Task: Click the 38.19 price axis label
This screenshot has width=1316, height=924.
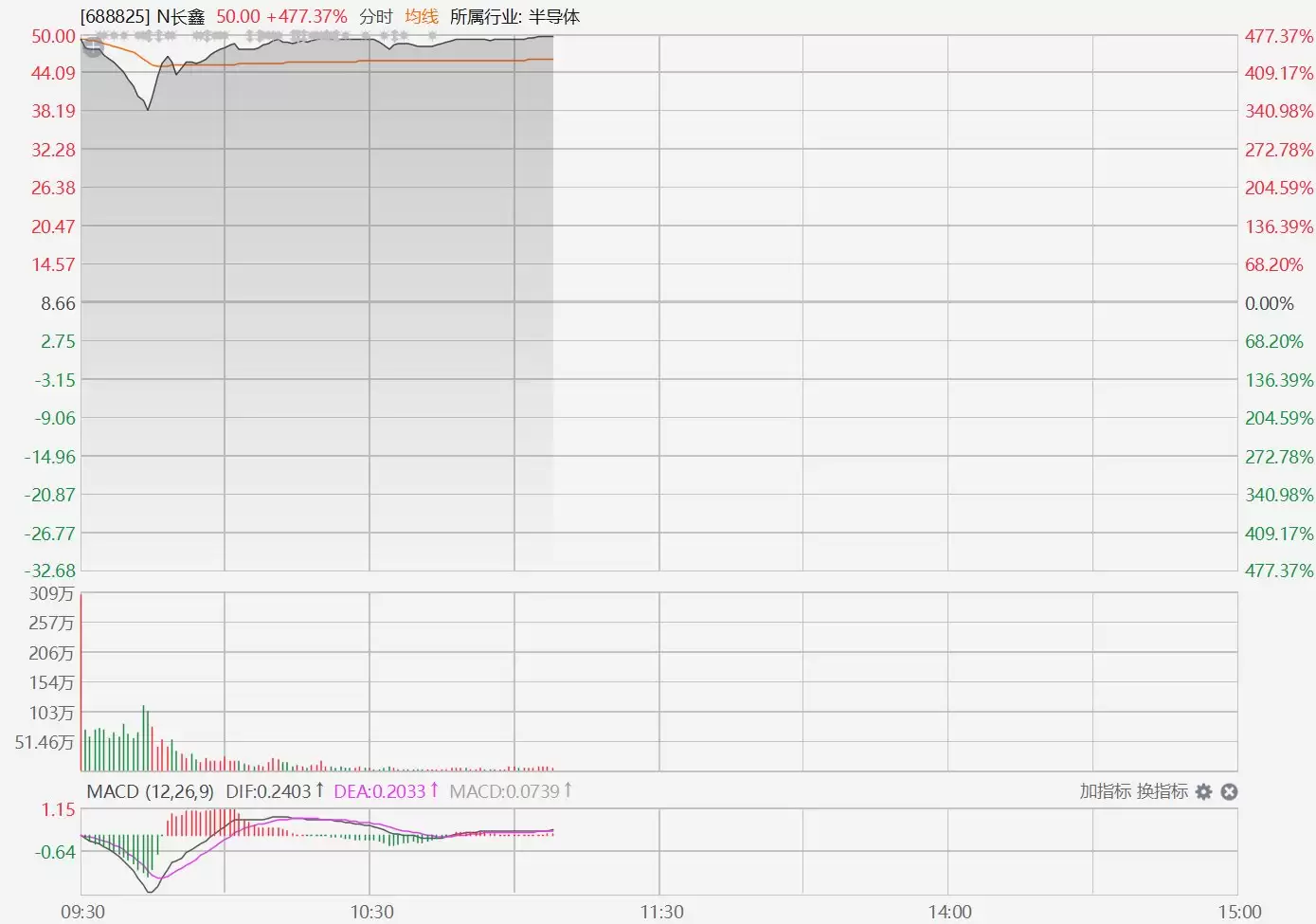Action: pyautogui.click(x=53, y=111)
